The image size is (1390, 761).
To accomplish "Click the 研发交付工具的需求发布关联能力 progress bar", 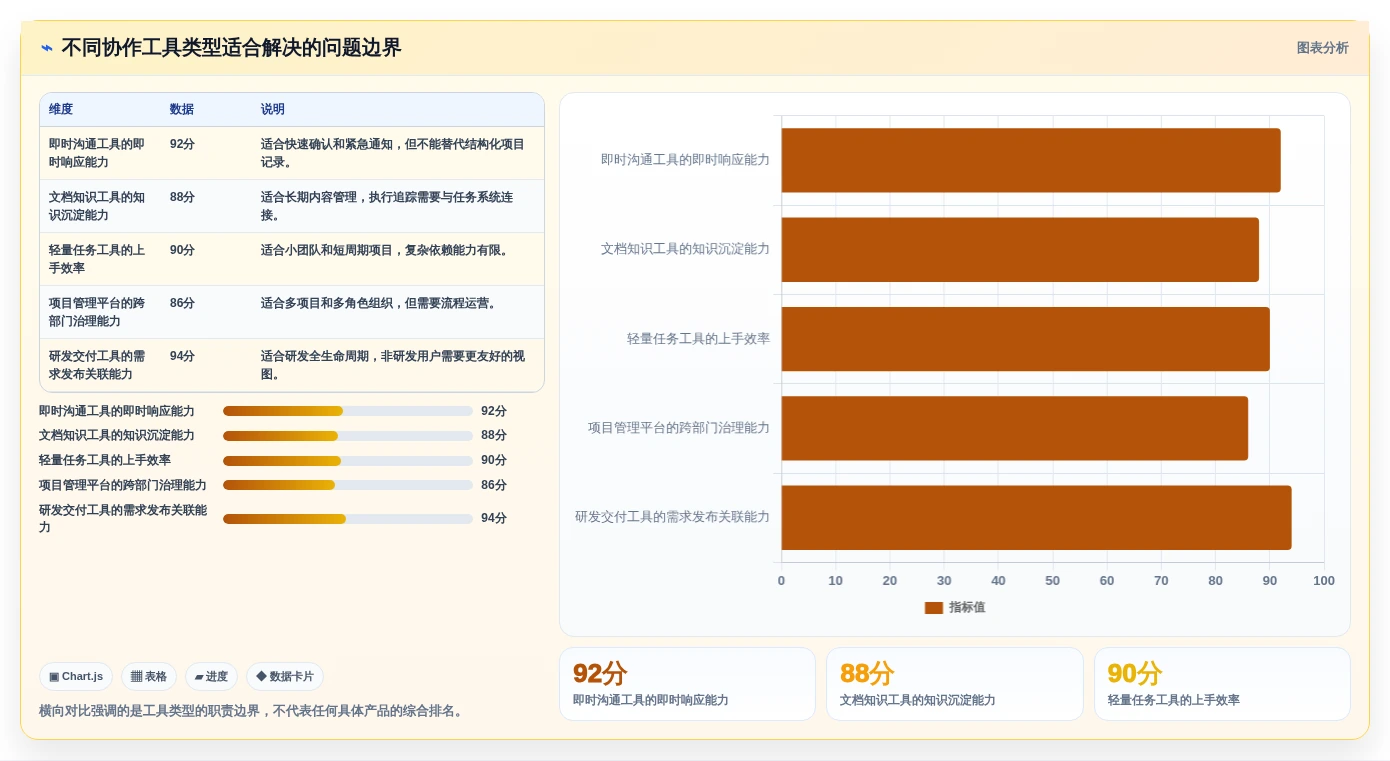I will coord(348,519).
